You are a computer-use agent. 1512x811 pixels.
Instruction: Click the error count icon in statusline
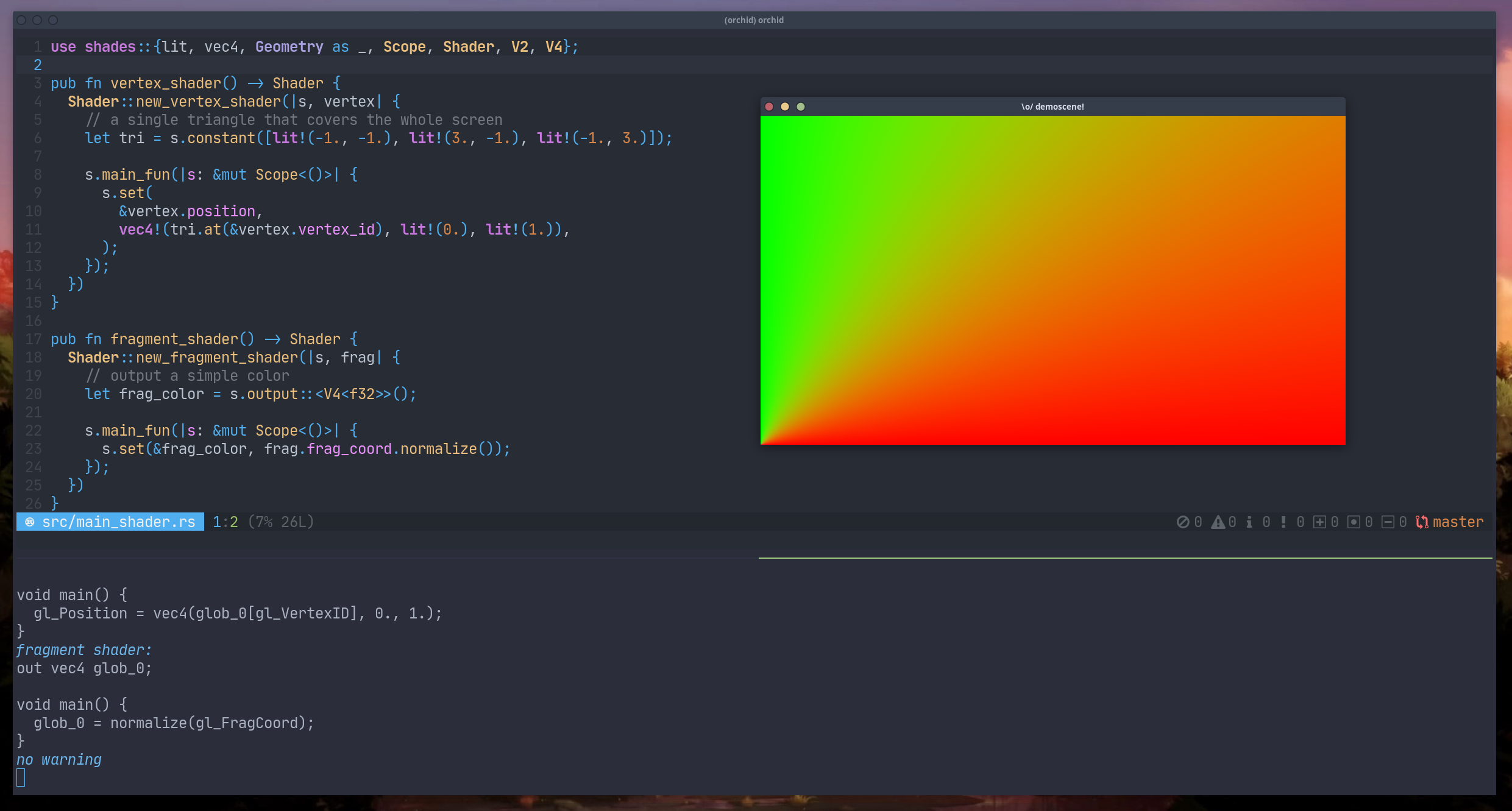click(x=1182, y=522)
